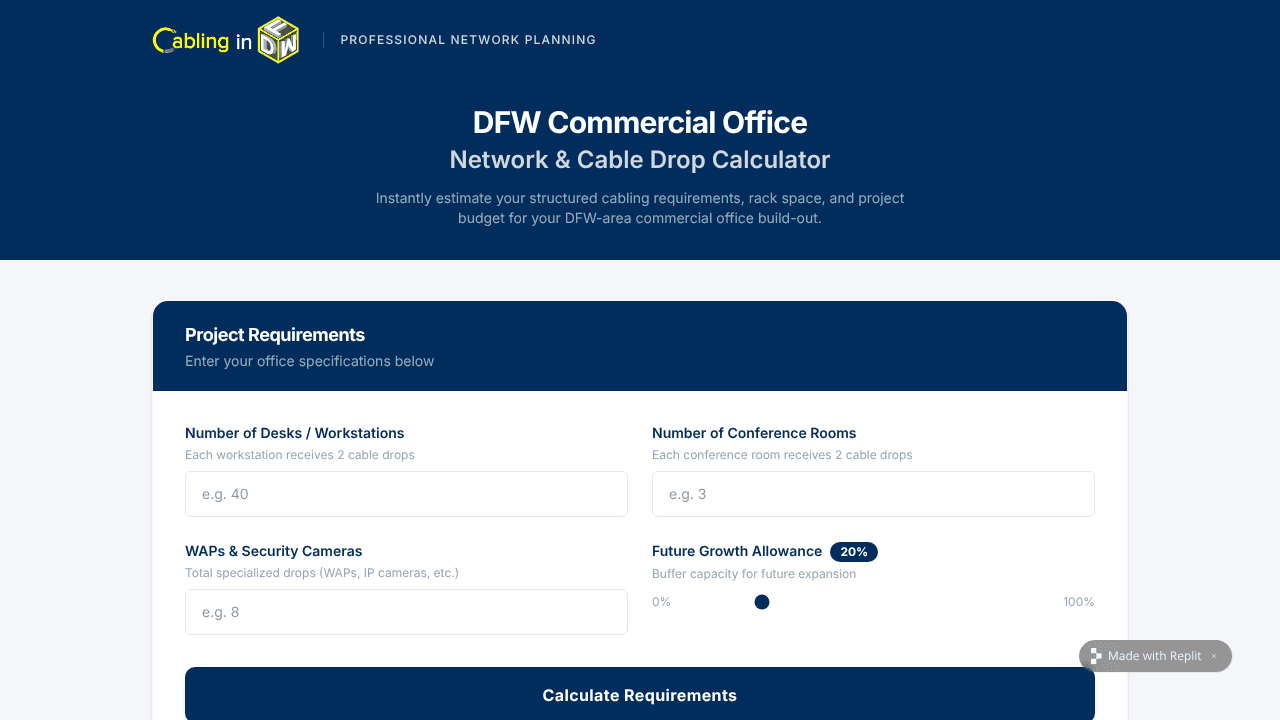The width and height of the screenshot is (1280, 720).
Task: Click Calculate Requirements button
Action: 640,694
